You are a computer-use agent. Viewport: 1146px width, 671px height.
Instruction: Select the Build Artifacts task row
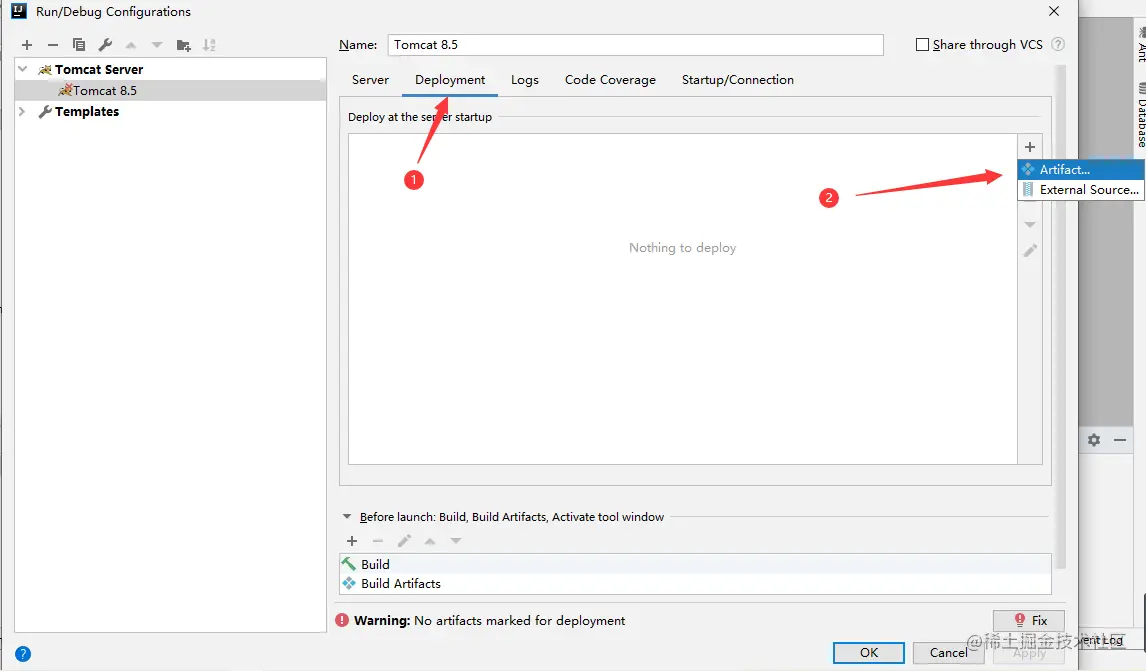click(x=695, y=583)
